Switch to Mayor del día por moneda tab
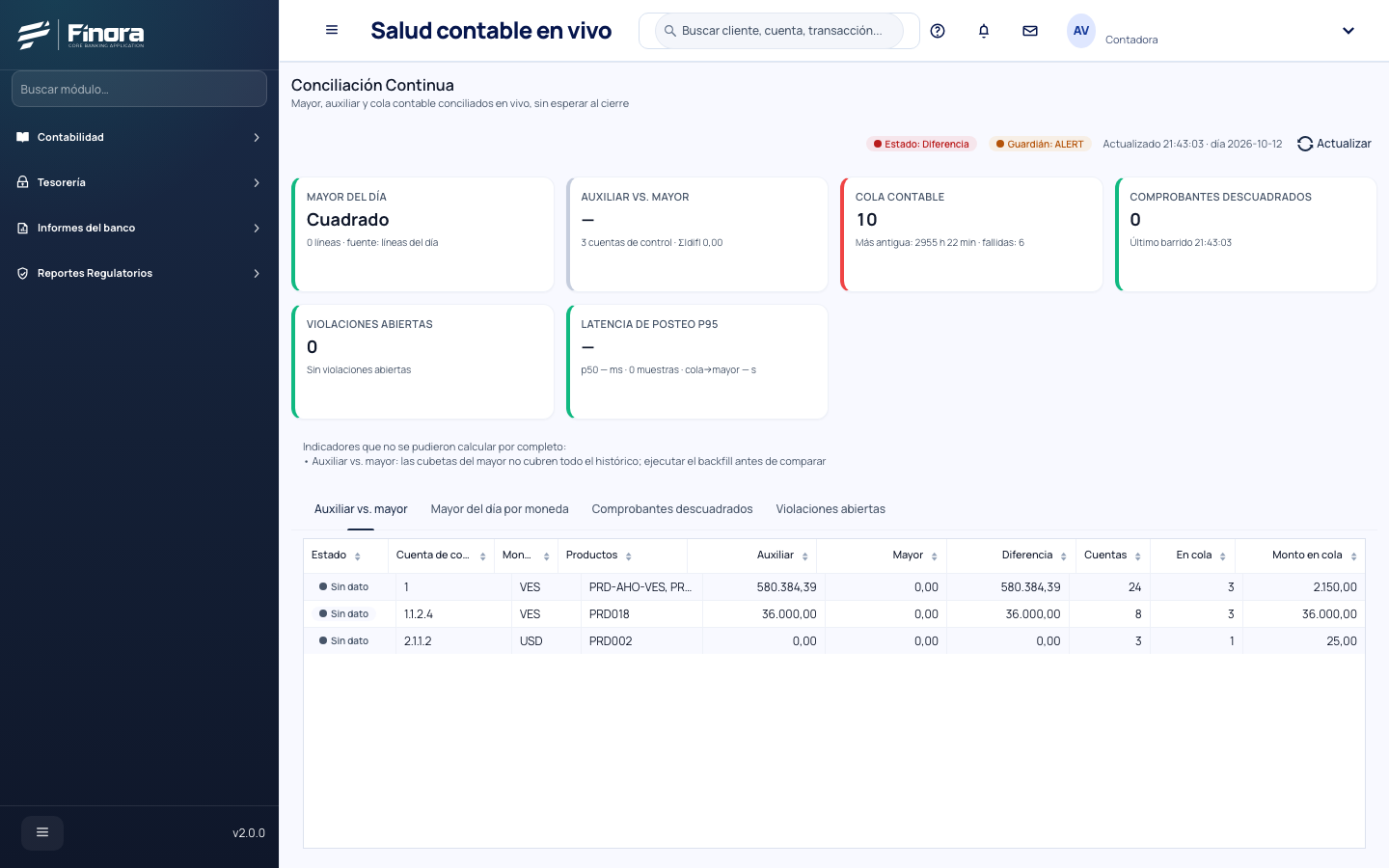 coord(500,509)
